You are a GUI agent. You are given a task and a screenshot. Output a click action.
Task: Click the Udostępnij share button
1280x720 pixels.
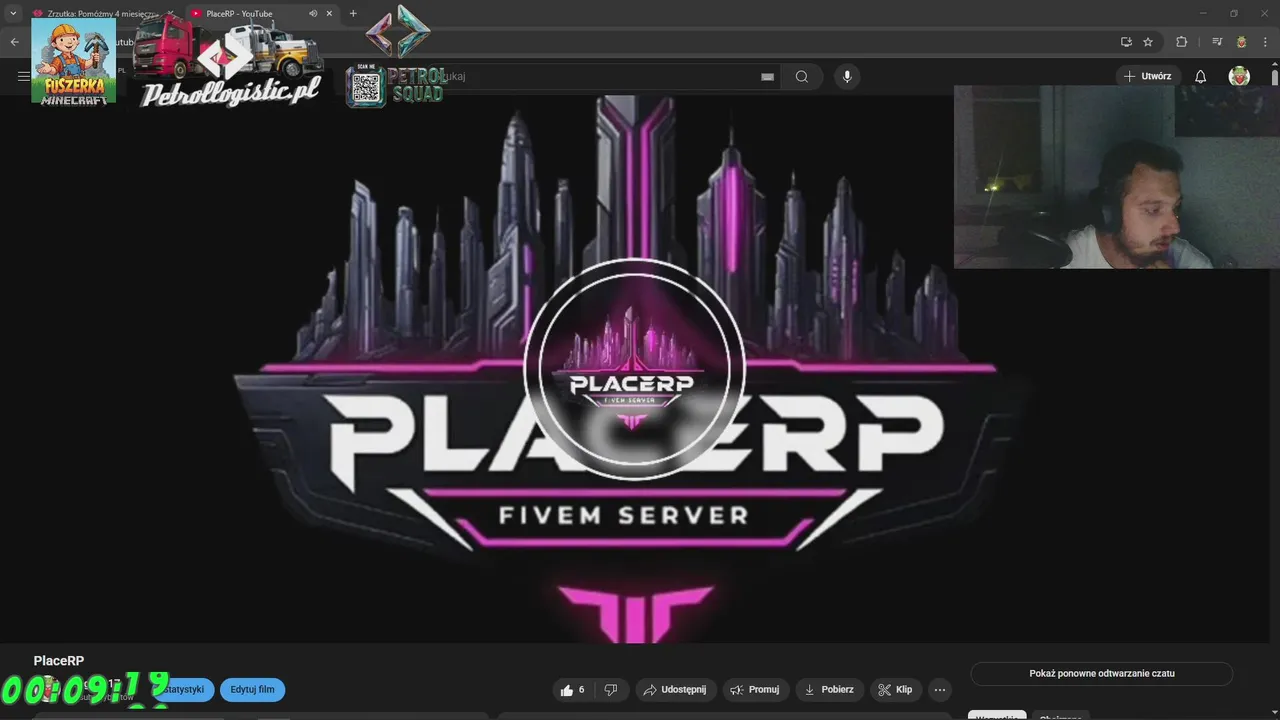(675, 690)
